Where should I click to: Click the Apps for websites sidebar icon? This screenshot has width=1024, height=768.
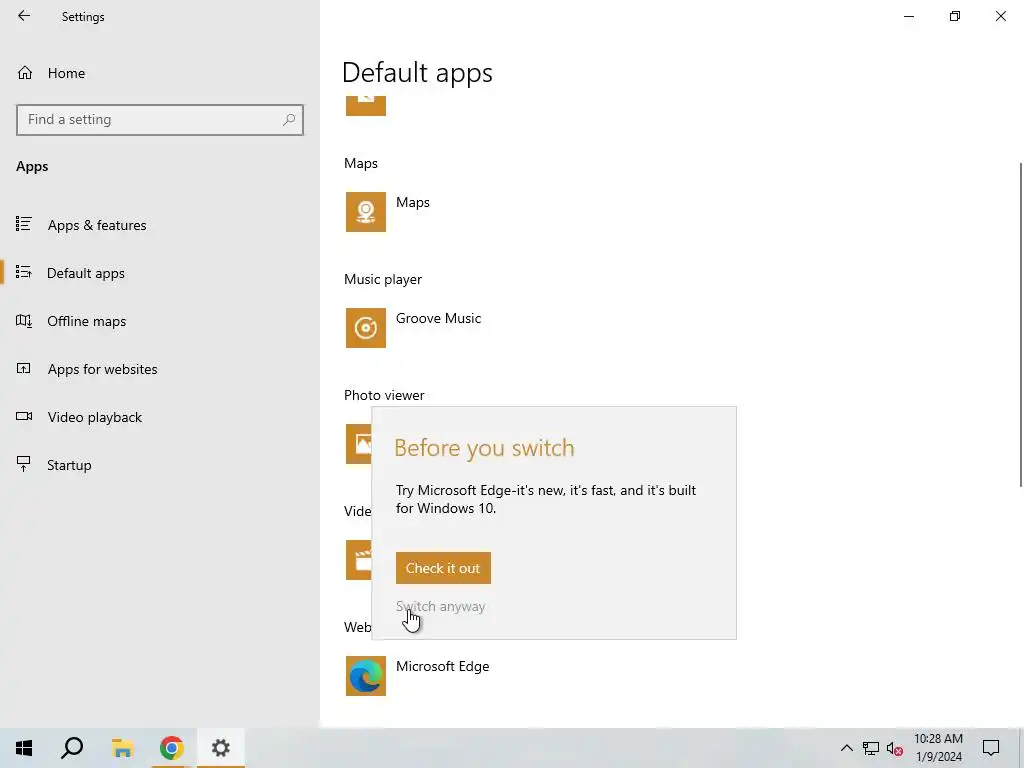(24, 368)
